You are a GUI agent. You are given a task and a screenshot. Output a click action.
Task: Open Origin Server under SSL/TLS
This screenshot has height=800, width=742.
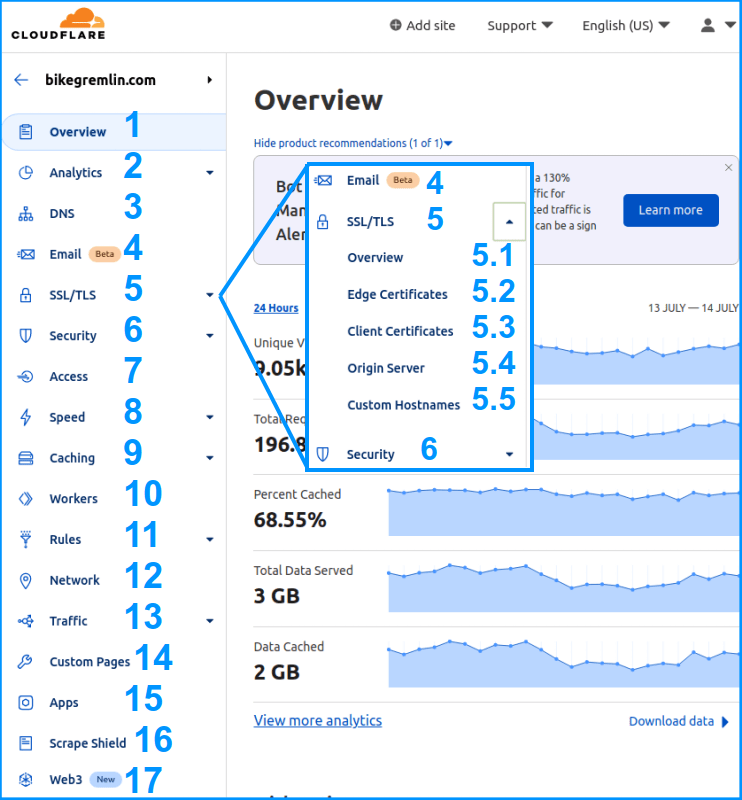click(x=386, y=368)
